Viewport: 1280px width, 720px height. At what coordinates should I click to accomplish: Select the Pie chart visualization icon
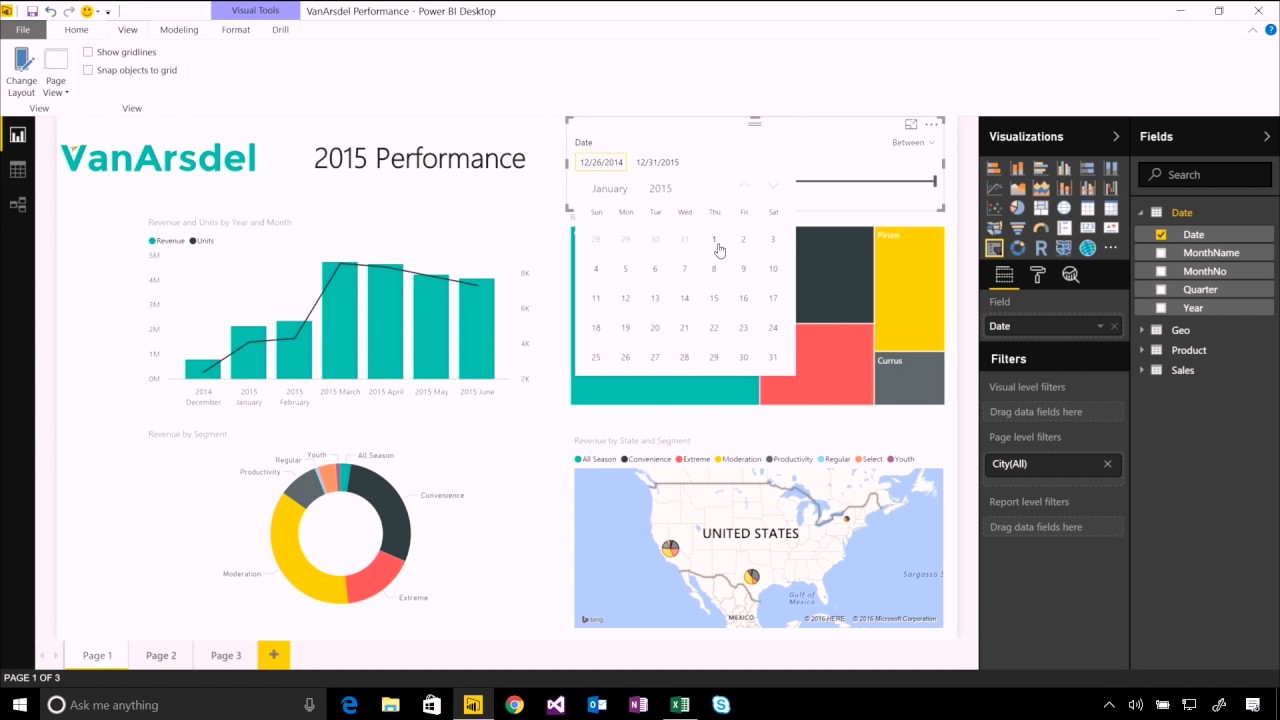pyautogui.click(x=1018, y=208)
